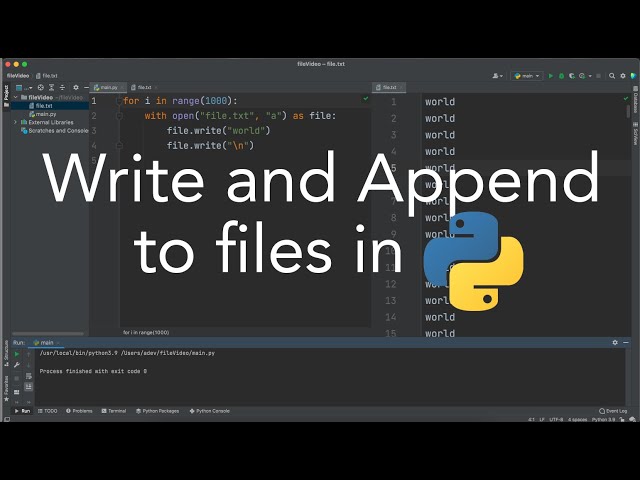
Task: Toggle the Structure side tool window
Action: pyautogui.click(x=6, y=353)
